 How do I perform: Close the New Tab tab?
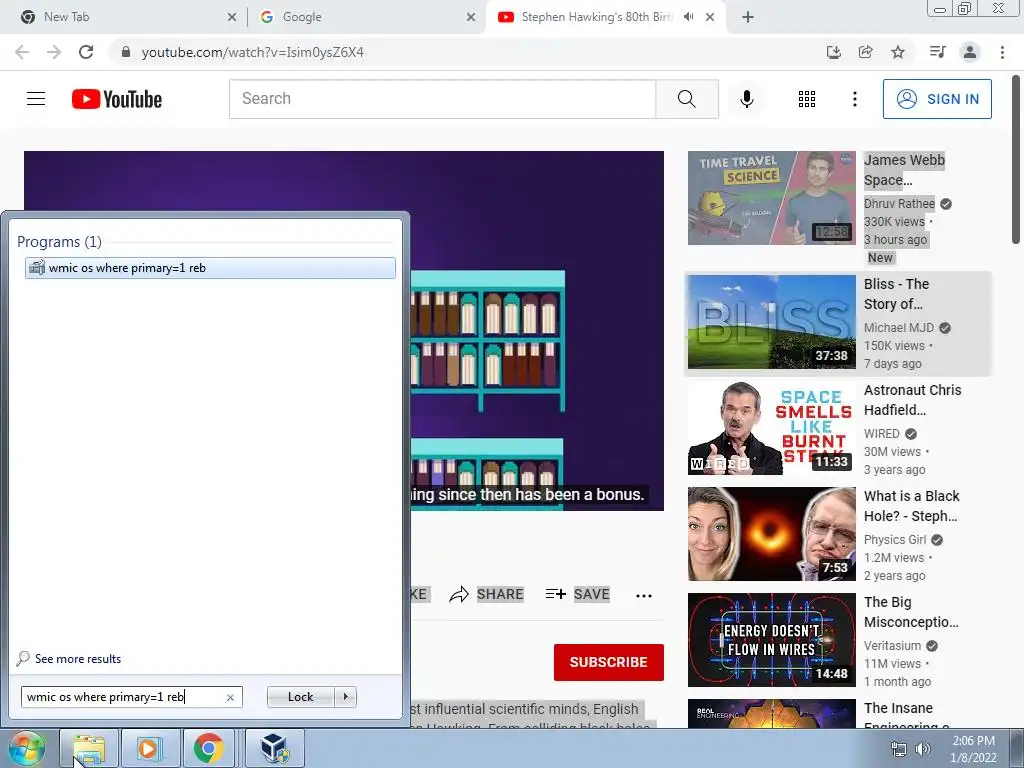coord(232,17)
